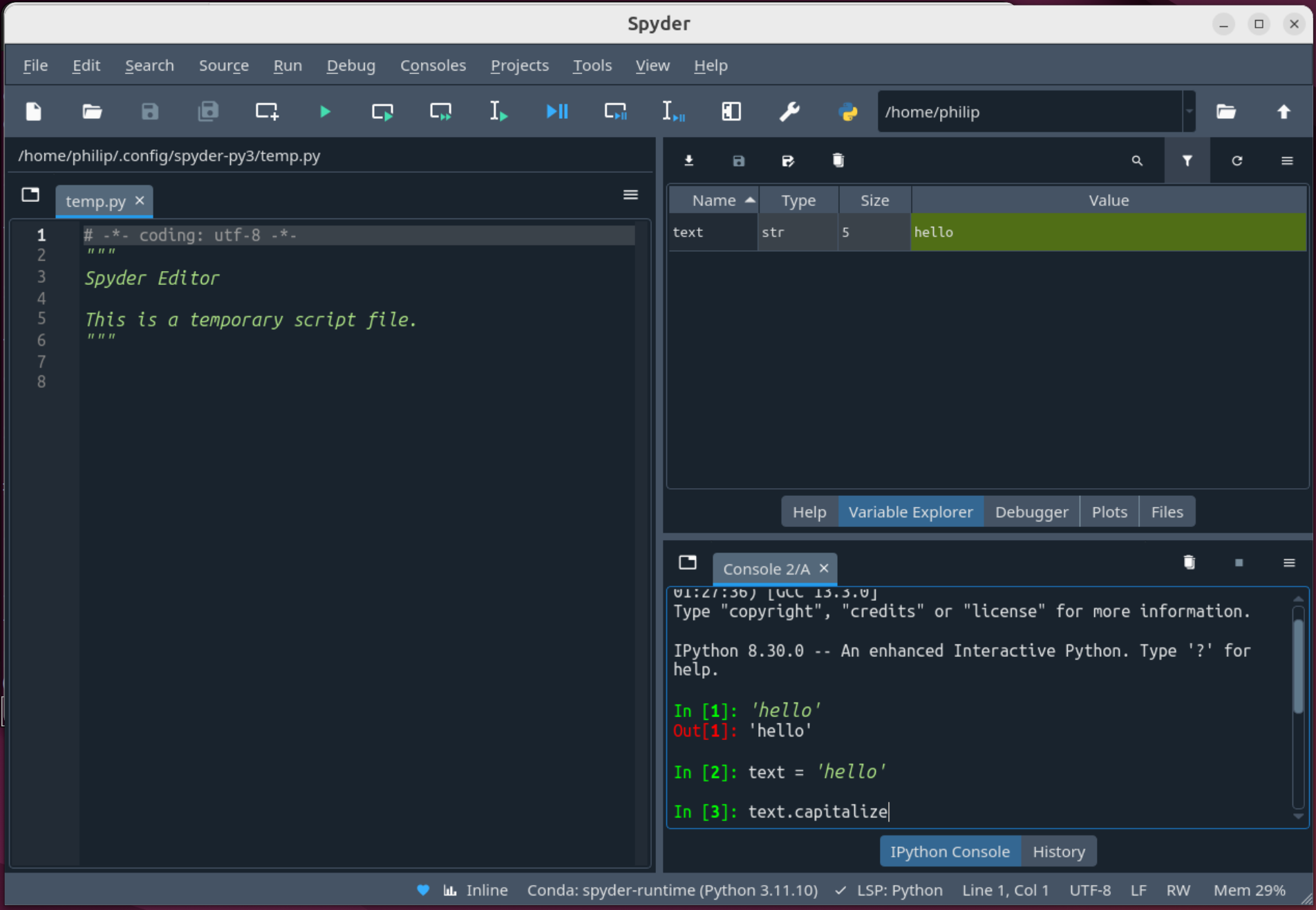The width and height of the screenshot is (1316, 910).
Task: Switch to the Debugger tab
Action: (x=1032, y=512)
